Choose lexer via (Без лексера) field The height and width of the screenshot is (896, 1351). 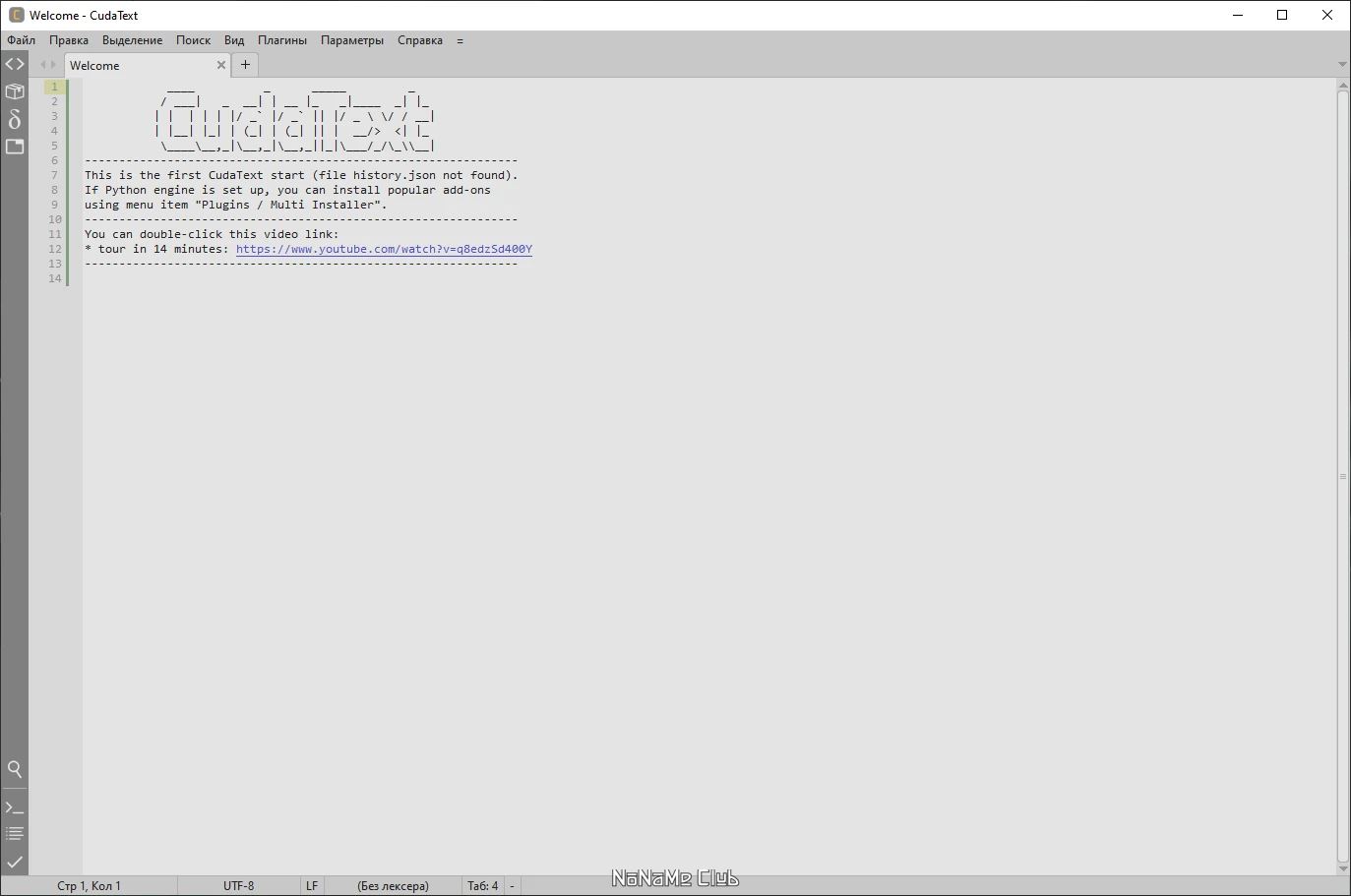tap(393, 885)
